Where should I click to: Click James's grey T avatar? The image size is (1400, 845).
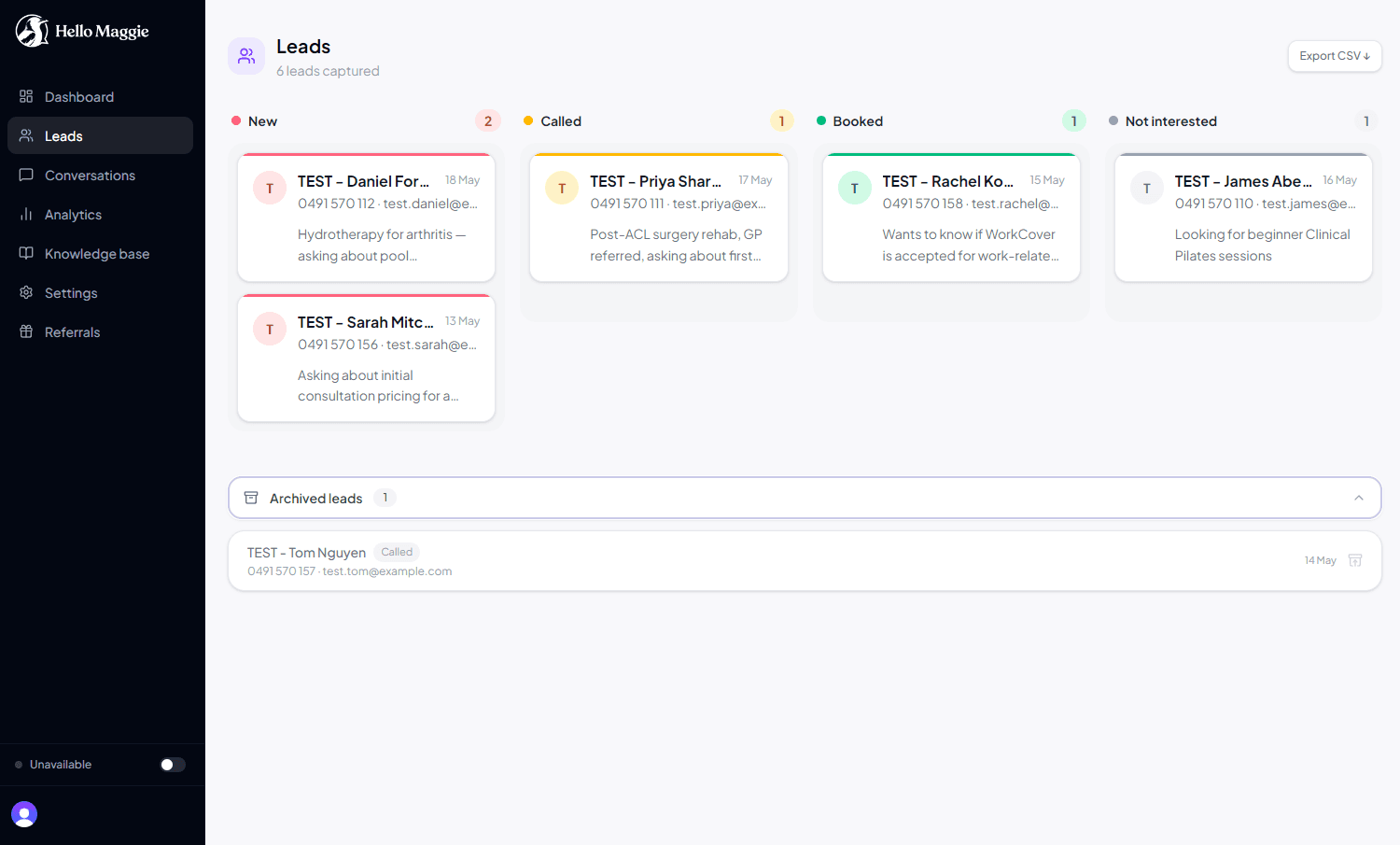pyautogui.click(x=1147, y=188)
